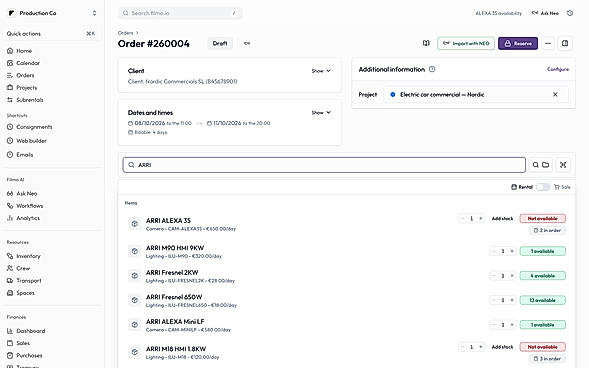
Task: Expand the Client section with Show
Action: click(321, 71)
